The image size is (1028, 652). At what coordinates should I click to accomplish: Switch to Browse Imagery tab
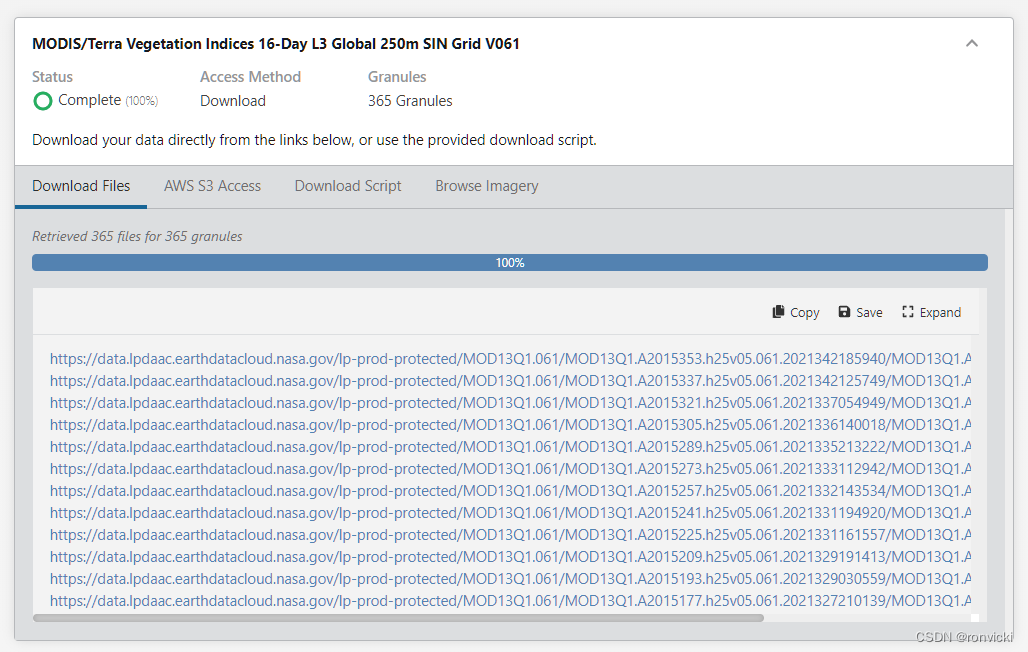[486, 186]
